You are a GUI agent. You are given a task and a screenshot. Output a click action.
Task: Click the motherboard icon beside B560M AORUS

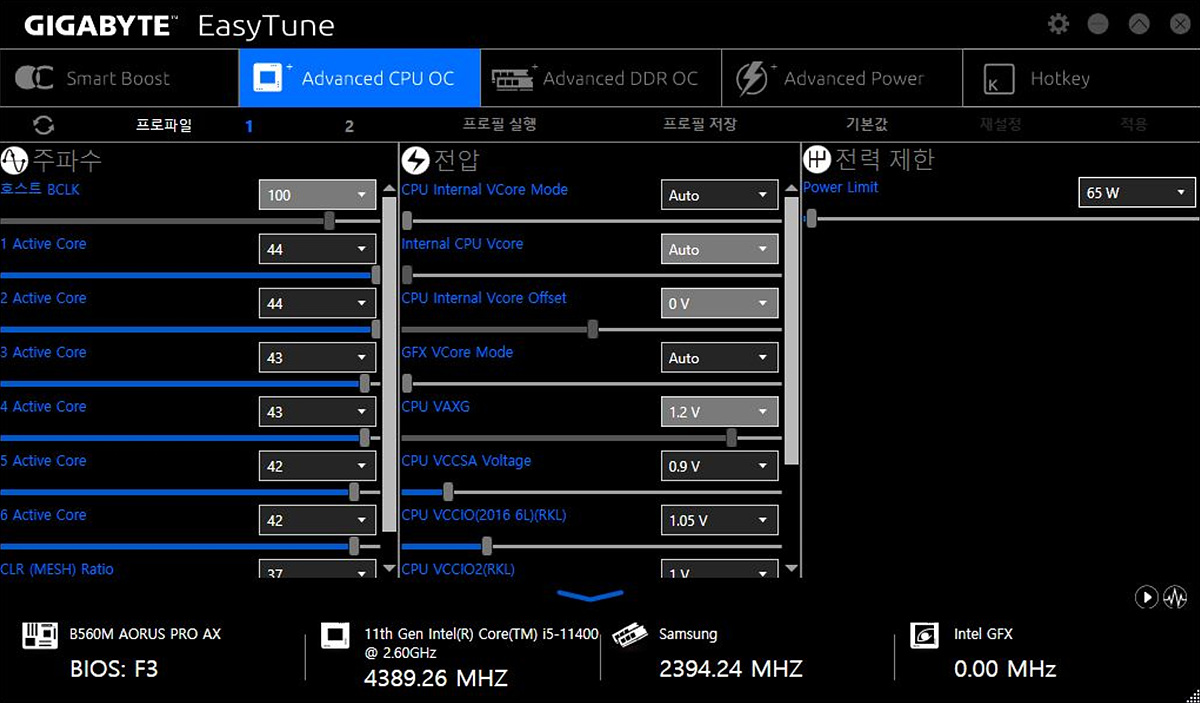[38, 635]
